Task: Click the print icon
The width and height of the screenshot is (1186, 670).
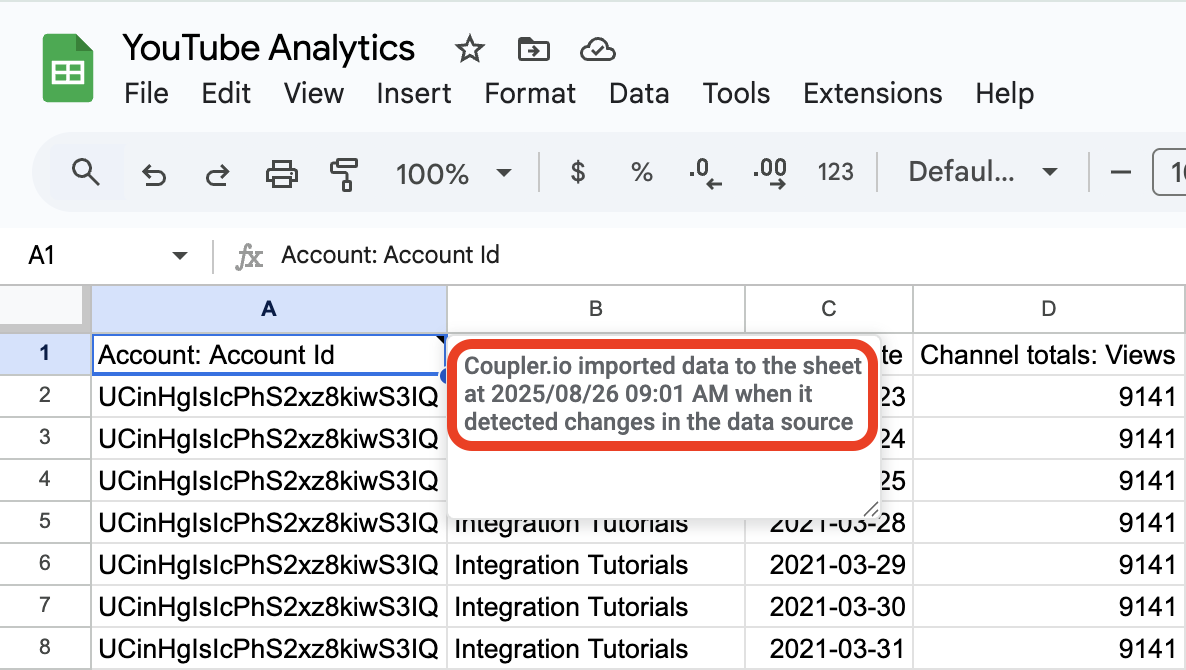Action: [x=281, y=174]
